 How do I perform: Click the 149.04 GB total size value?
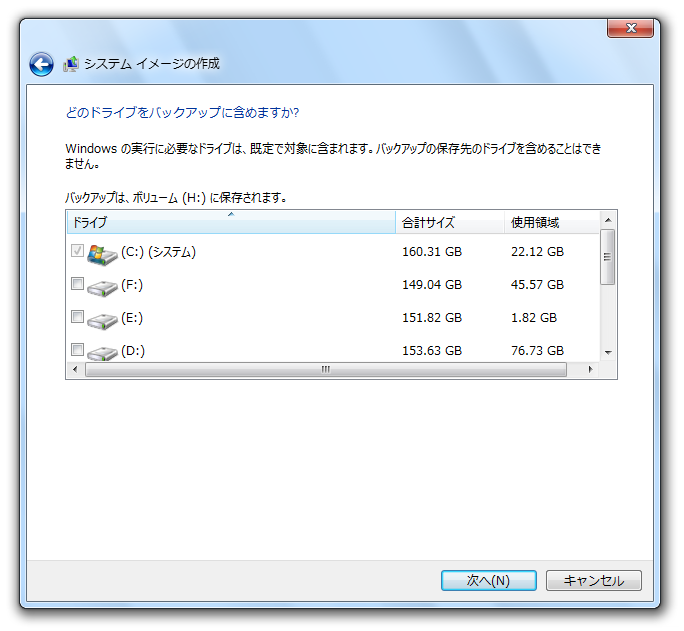432,285
